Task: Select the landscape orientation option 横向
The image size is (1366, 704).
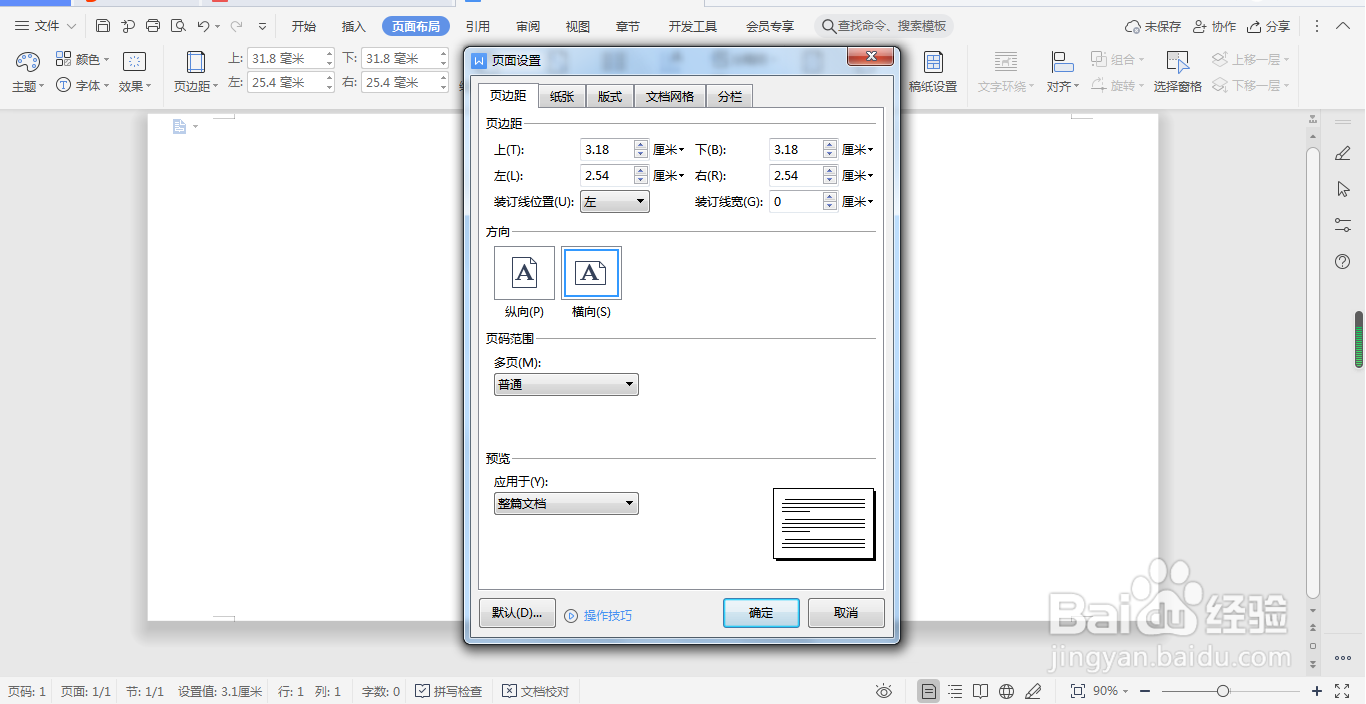Action: (x=591, y=272)
